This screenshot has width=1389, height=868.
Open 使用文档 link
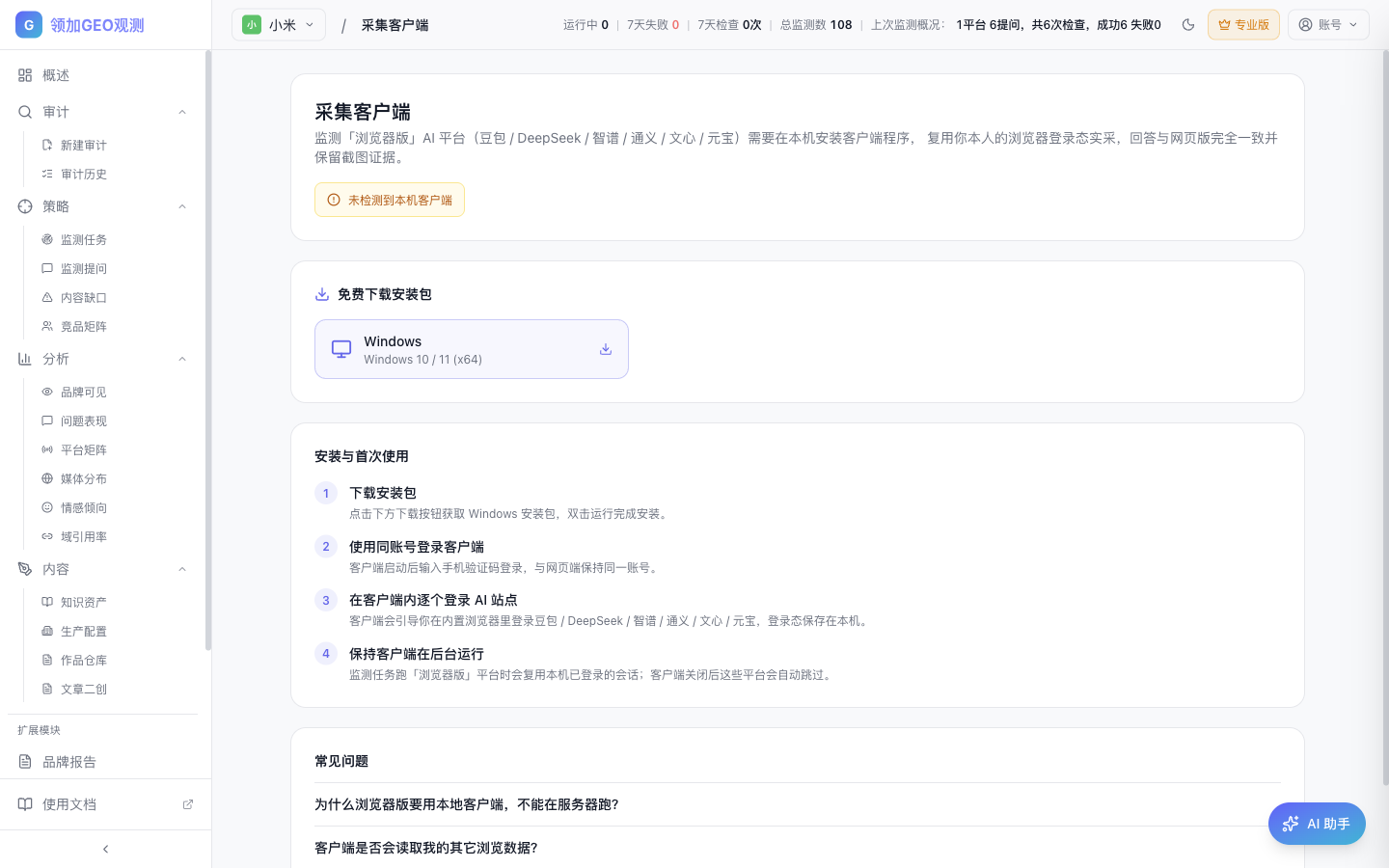pos(105,804)
